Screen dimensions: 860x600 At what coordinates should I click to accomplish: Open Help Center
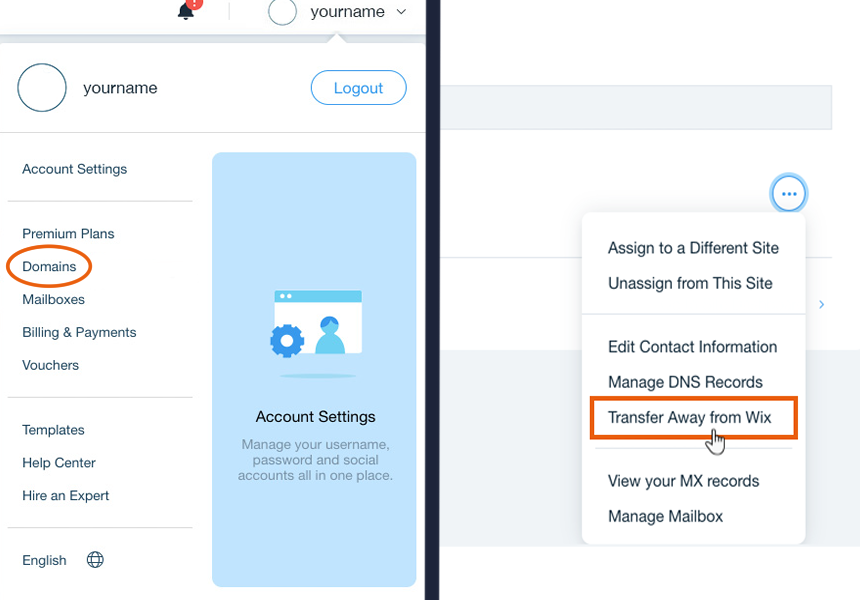59,463
